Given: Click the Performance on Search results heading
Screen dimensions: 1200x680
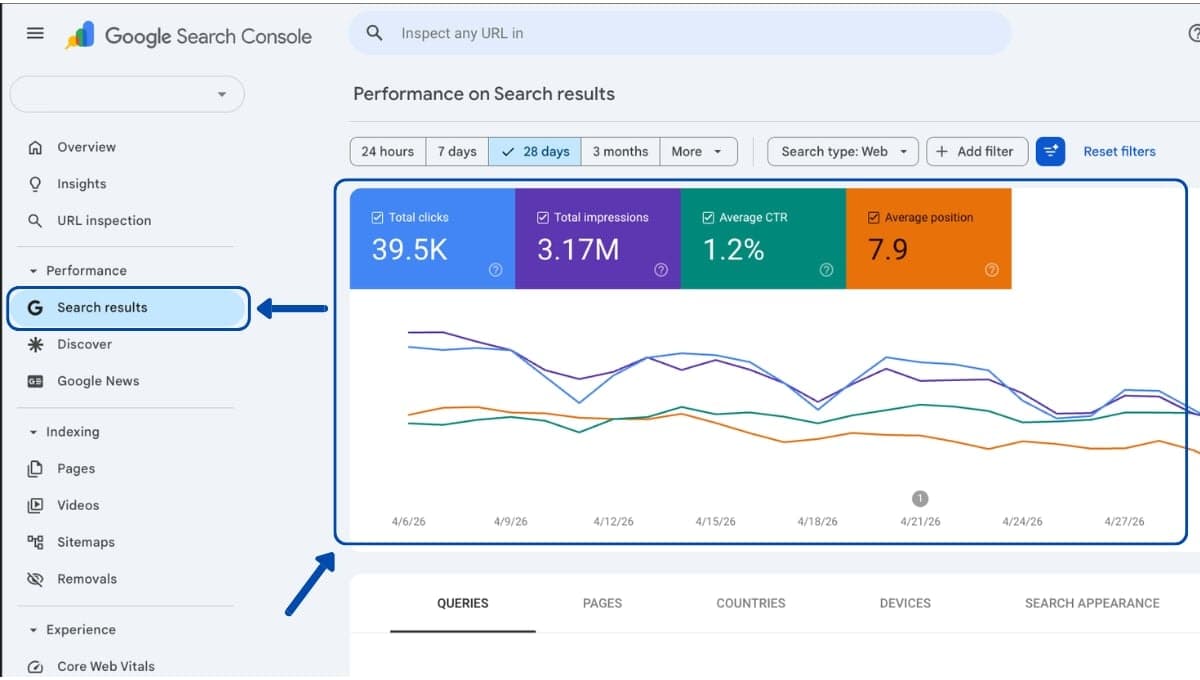Looking at the screenshot, I should point(484,94).
